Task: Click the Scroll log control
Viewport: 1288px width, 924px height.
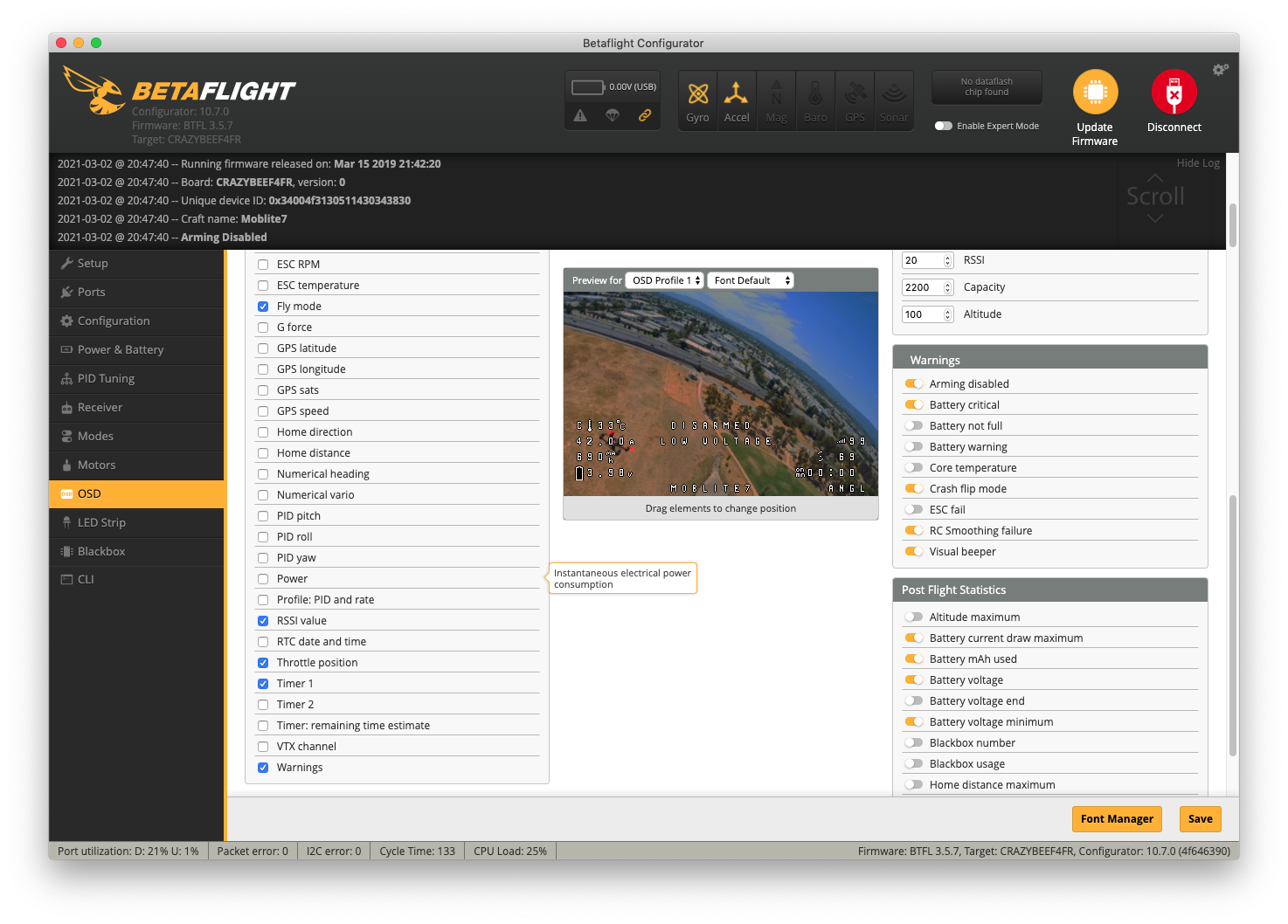Action: [1155, 197]
